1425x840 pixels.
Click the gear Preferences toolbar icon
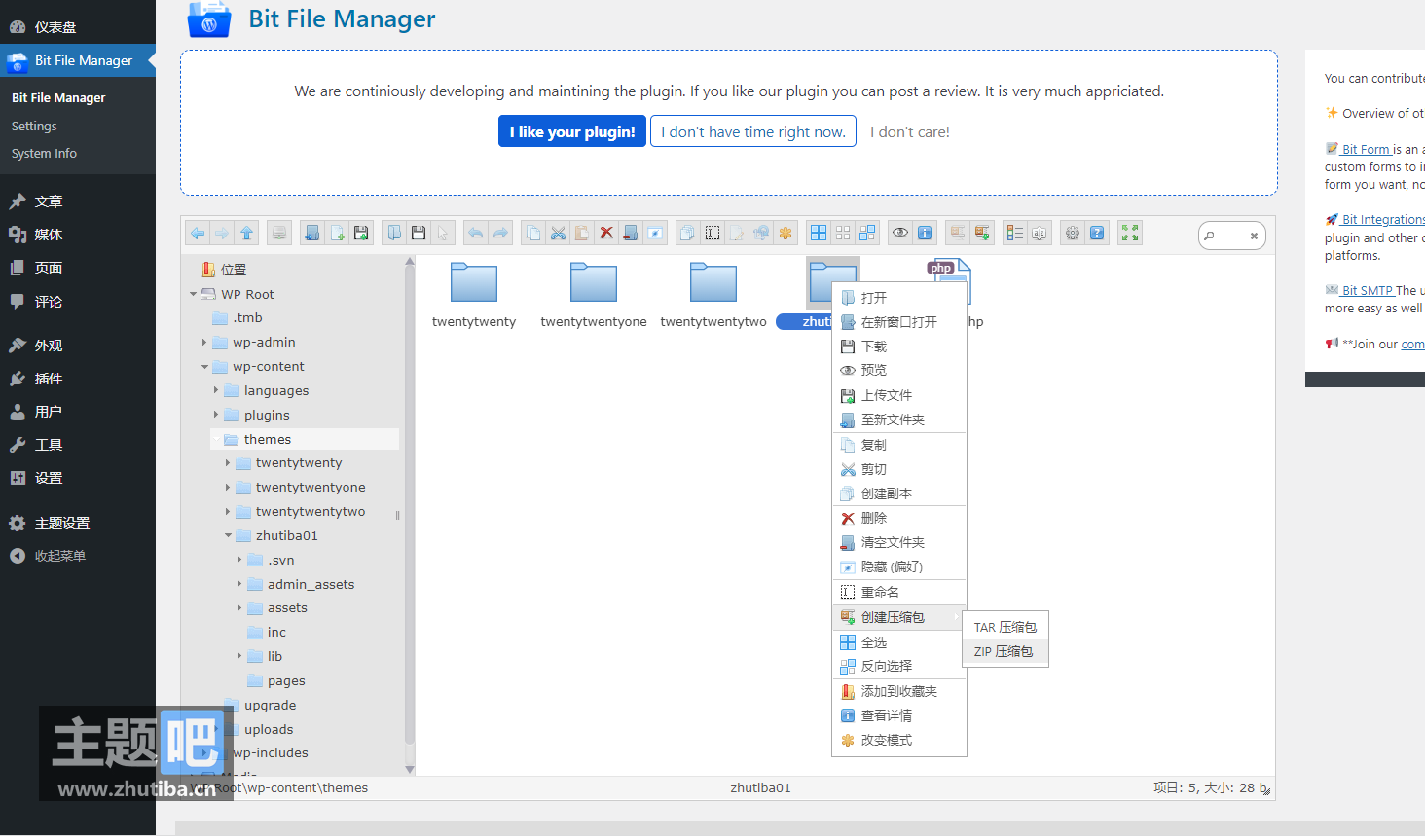[x=1073, y=233]
